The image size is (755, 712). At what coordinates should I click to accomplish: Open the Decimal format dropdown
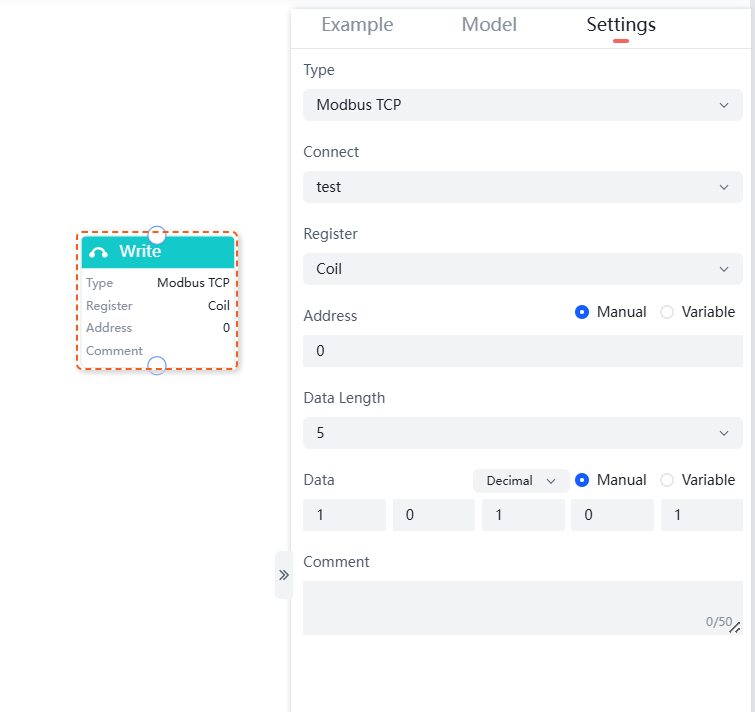coord(520,481)
